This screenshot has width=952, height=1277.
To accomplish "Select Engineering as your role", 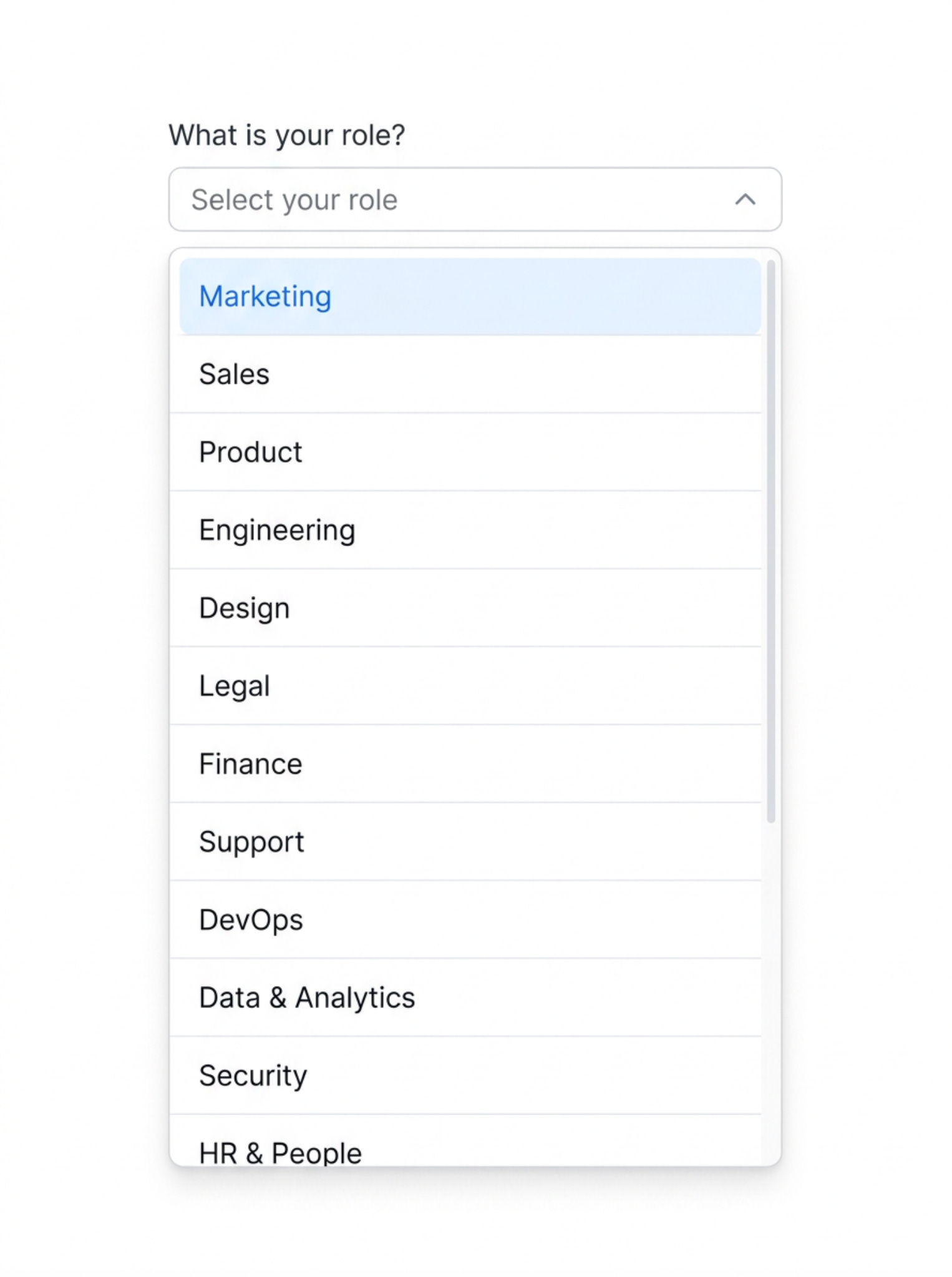I will pyautogui.click(x=465, y=530).
